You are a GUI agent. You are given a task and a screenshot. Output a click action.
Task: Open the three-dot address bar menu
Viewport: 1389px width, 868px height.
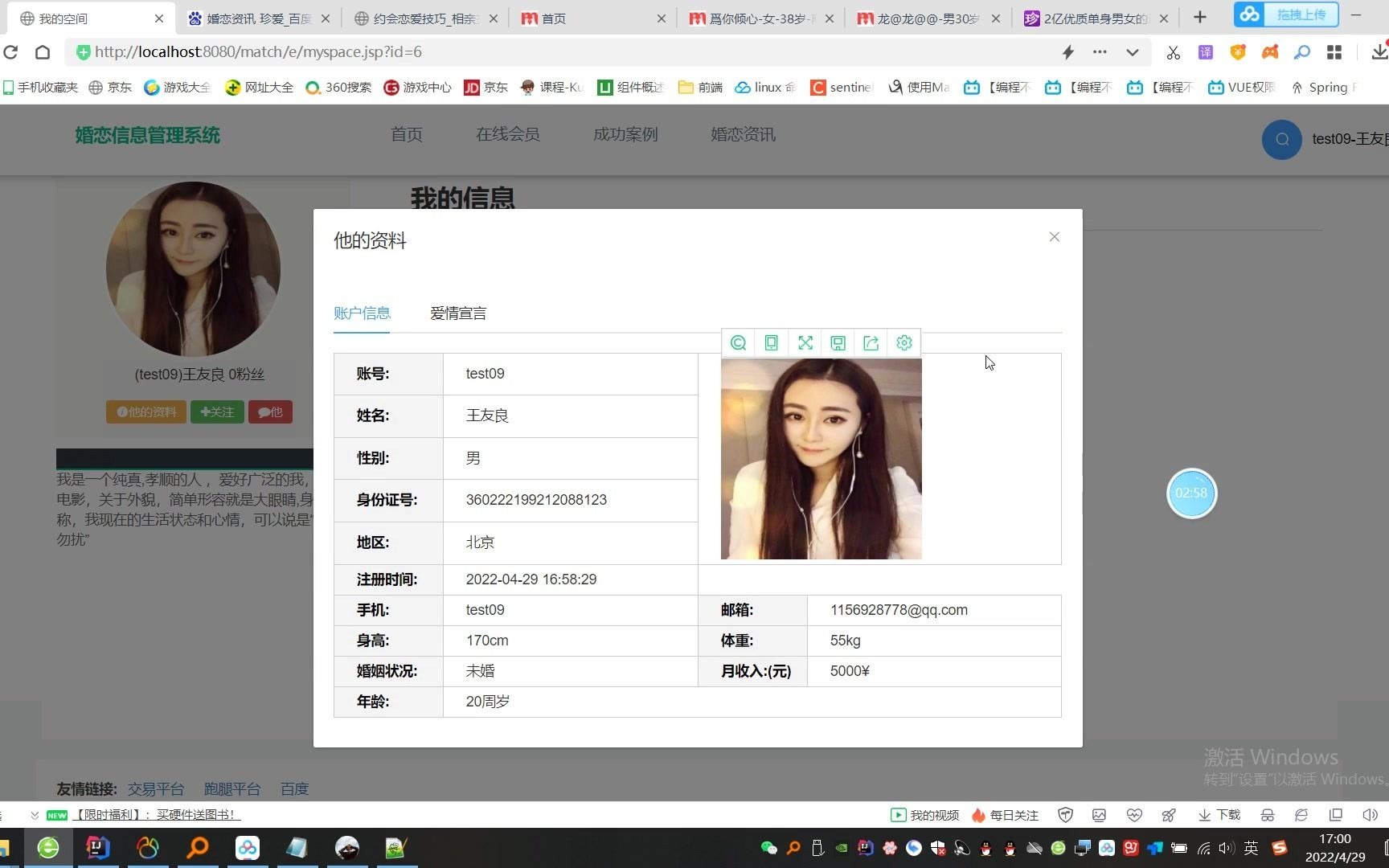pos(1100,52)
